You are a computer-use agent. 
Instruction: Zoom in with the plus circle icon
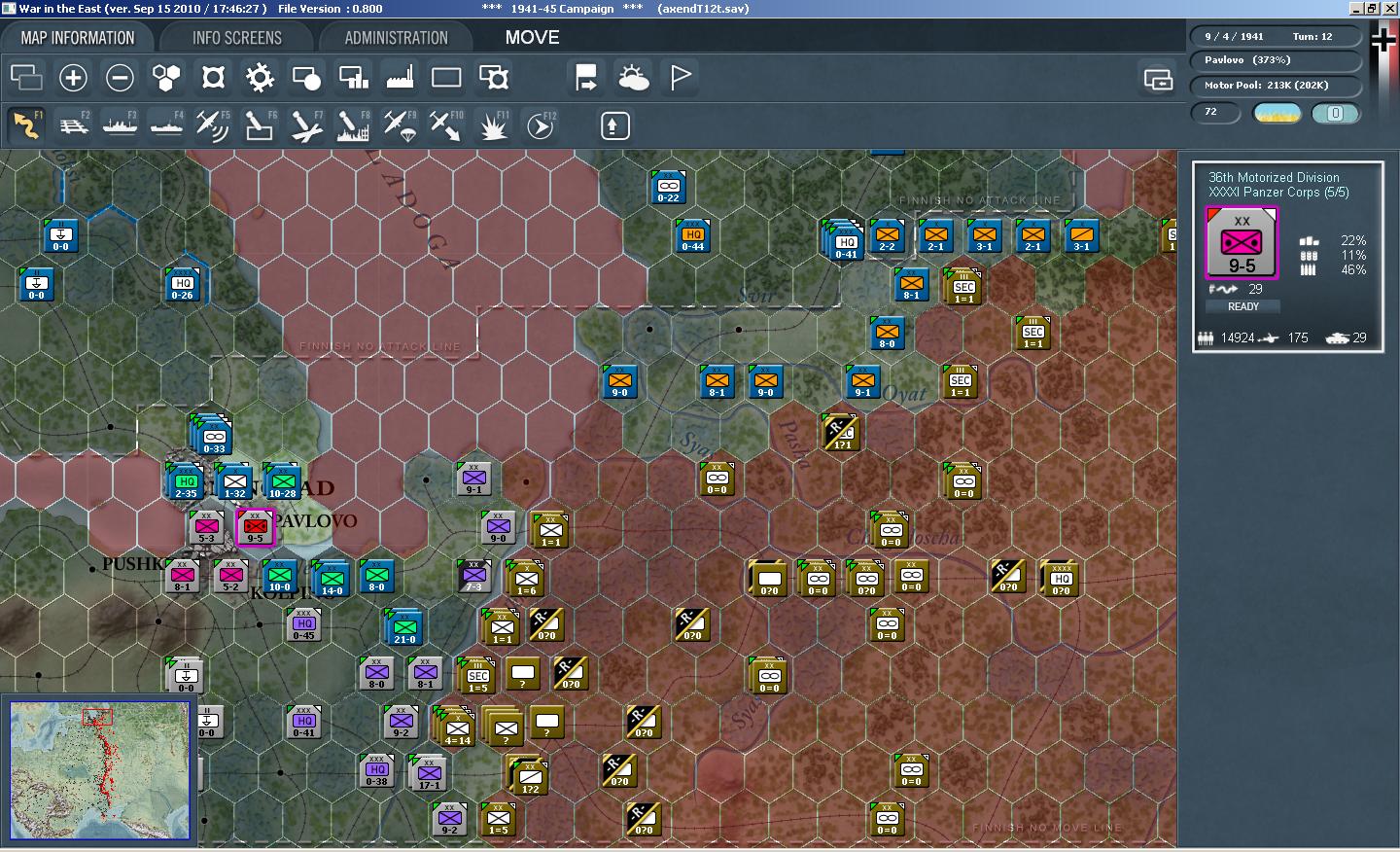73,77
